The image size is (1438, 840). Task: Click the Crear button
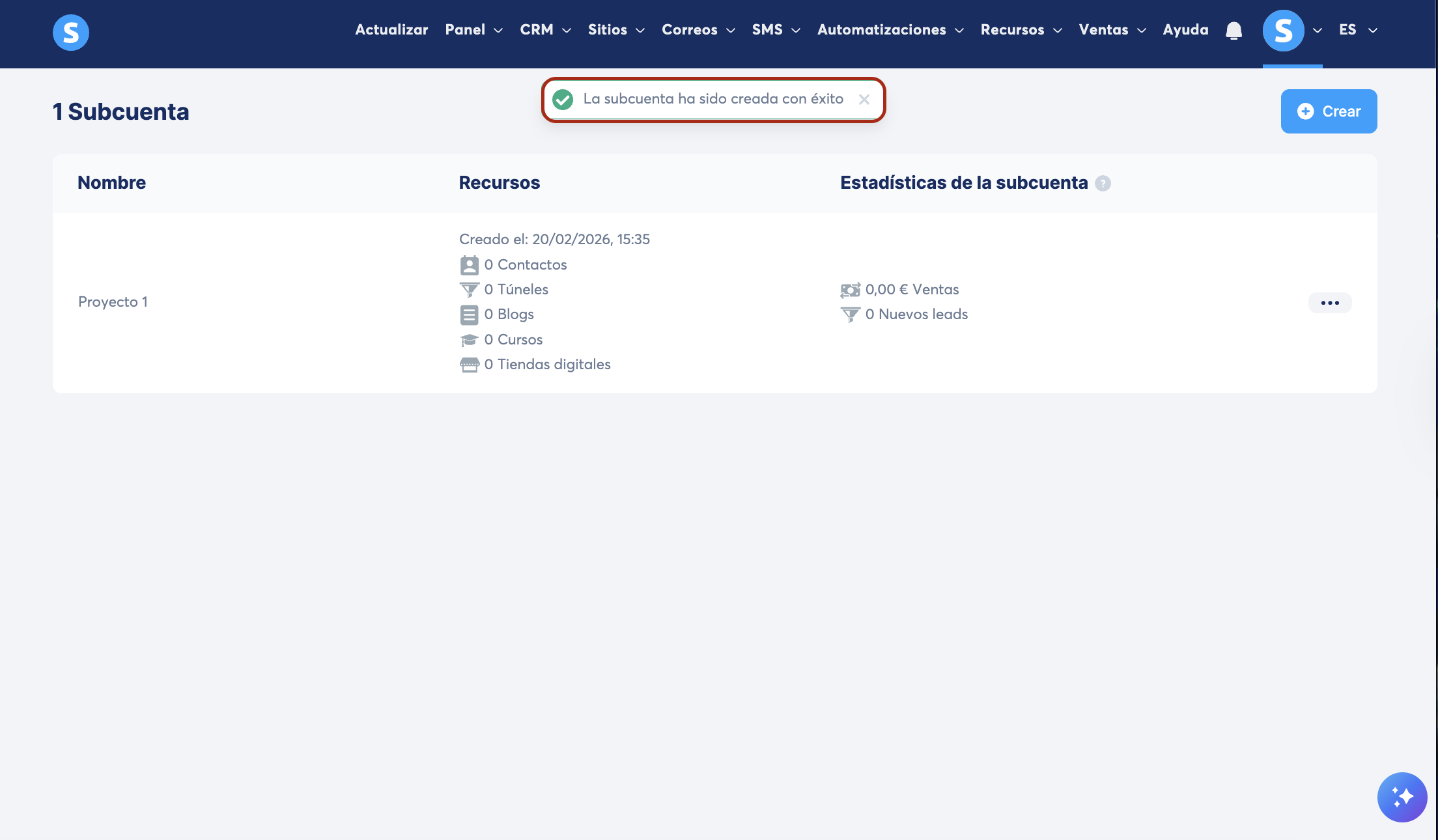click(1329, 111)
